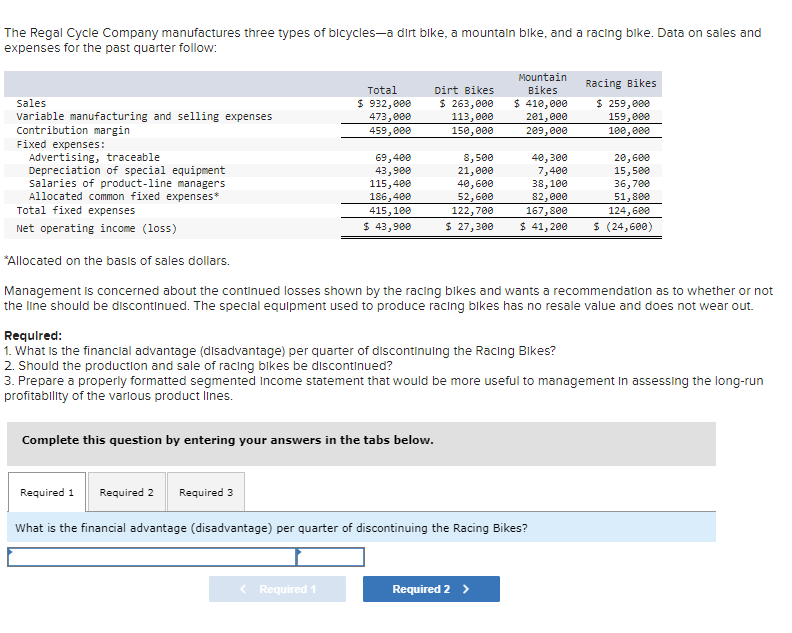The width and height of the screenshot is (792, 633).
Task: Click the Racing Bikes column header
Action: (621, 83)
